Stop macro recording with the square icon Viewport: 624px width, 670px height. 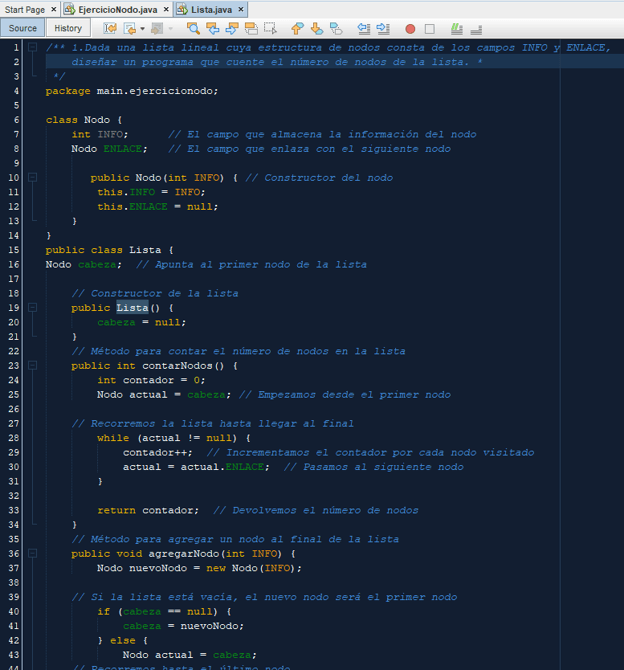(x=430, y=29)
